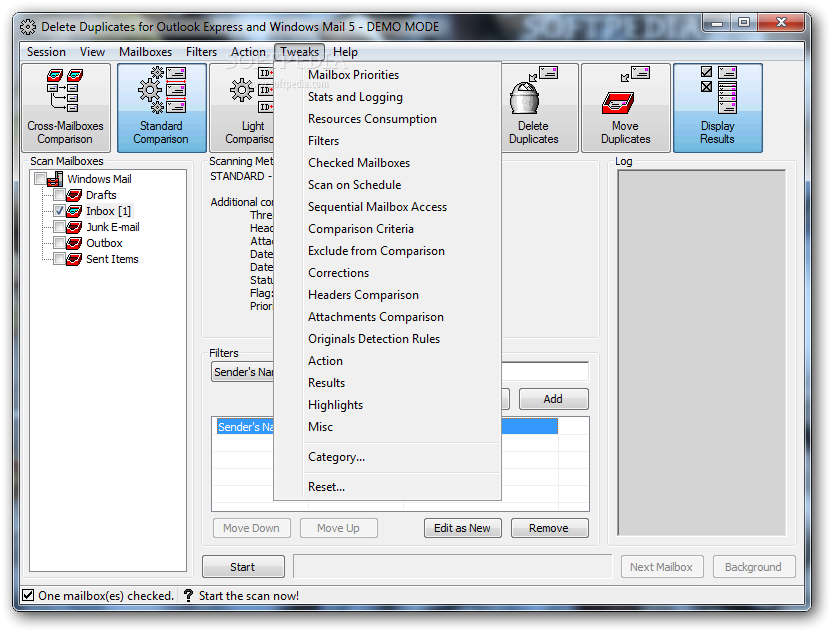Screen dimensions: 832x632
Task: Choose Scan on Schedule menu entry
Action: (x=387, y=185)
